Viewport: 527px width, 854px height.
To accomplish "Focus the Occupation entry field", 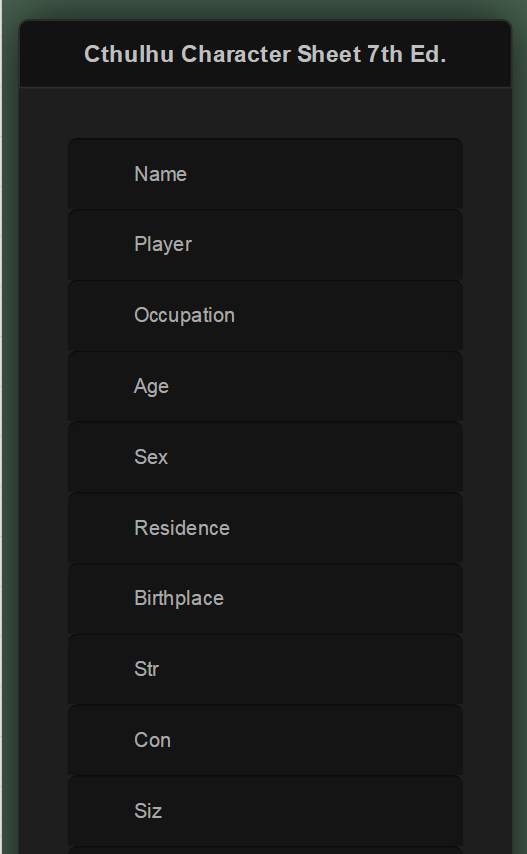I will 265,315.
